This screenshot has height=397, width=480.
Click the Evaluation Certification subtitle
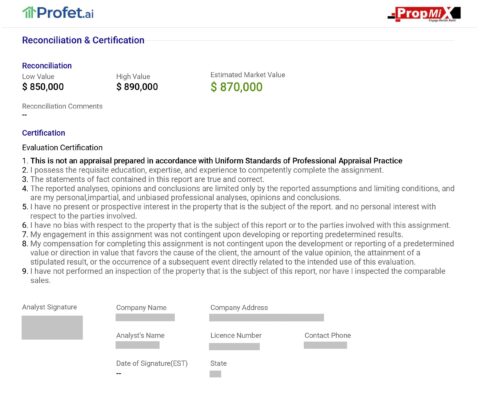click(x=62, y=147)
